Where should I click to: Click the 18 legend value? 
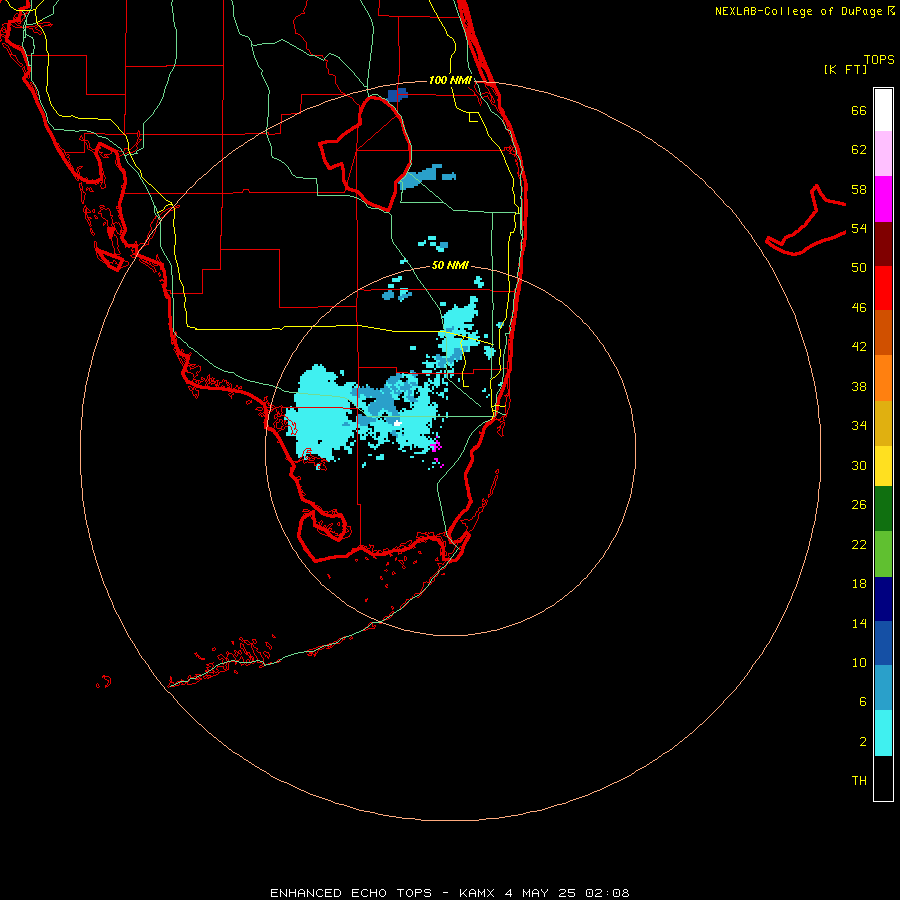point(859,584)
